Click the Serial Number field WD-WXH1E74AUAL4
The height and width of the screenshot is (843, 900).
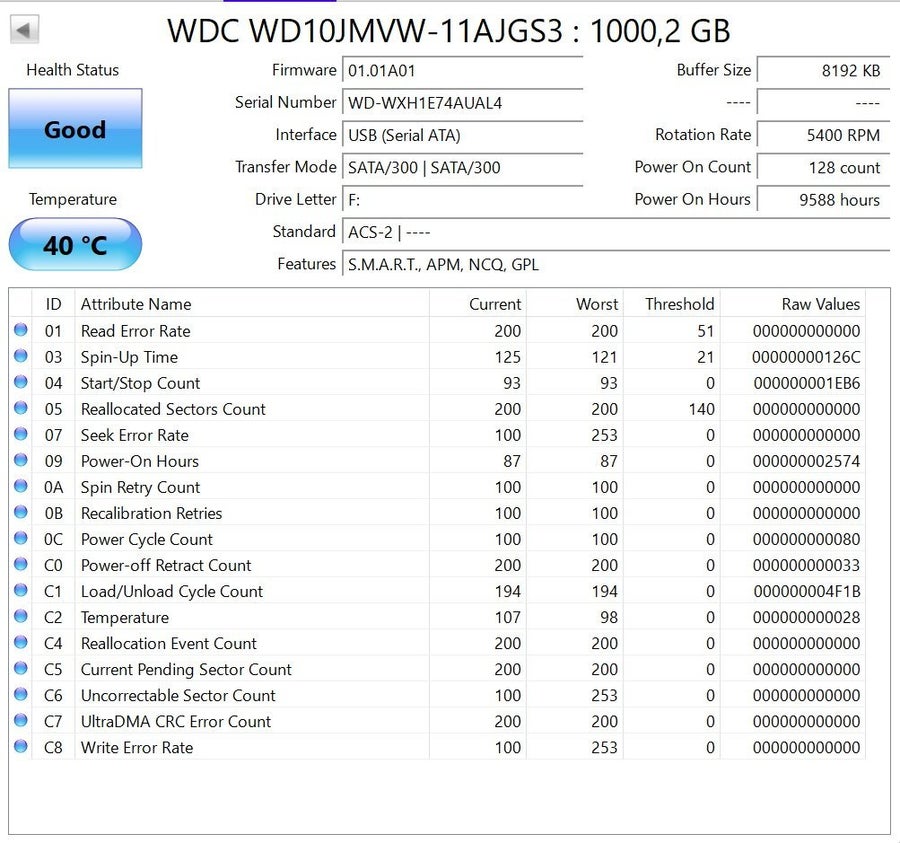point(463,103)
